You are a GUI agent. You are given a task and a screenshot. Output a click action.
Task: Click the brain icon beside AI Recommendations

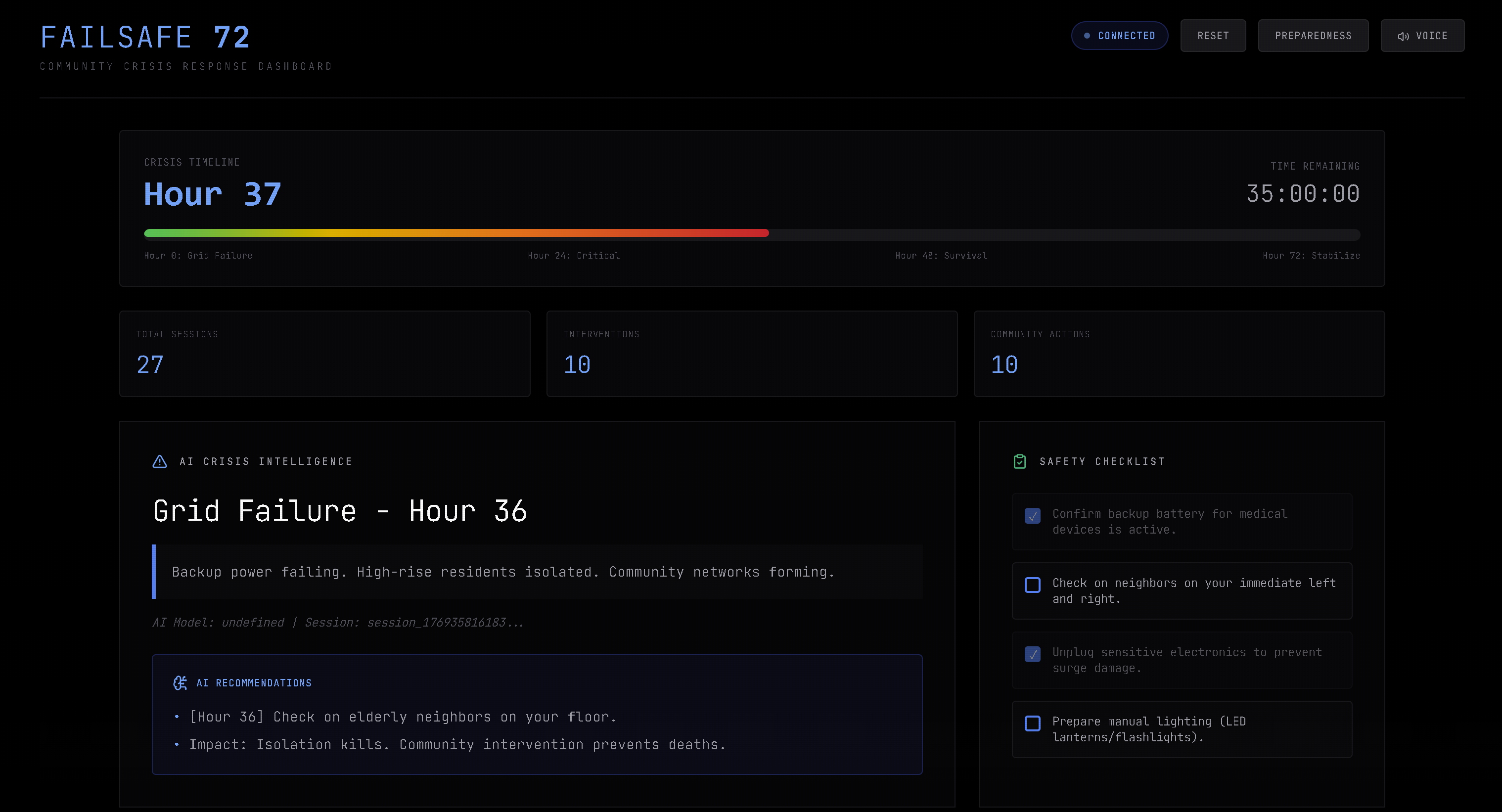[x=180, y=682]
